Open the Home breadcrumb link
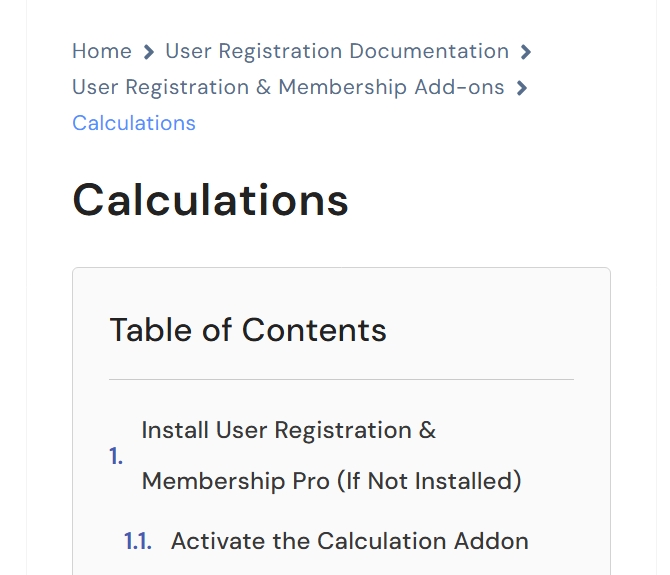Screen dimensions: 670x575 pyautogui.click(x=102, y=51)
